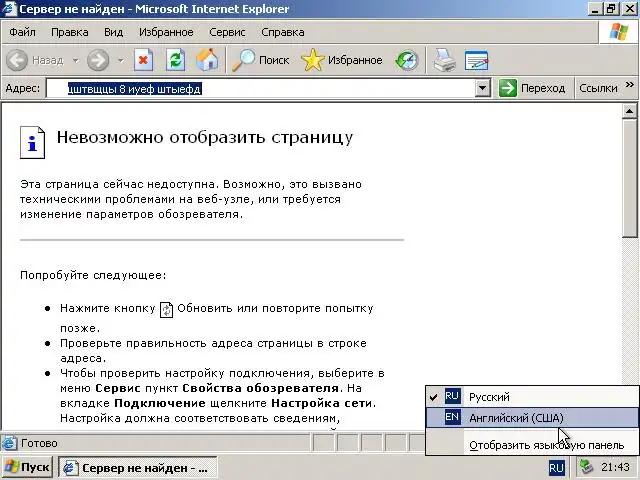
Task: Open the address bar dropdown arrow
Action: point(482,88)
